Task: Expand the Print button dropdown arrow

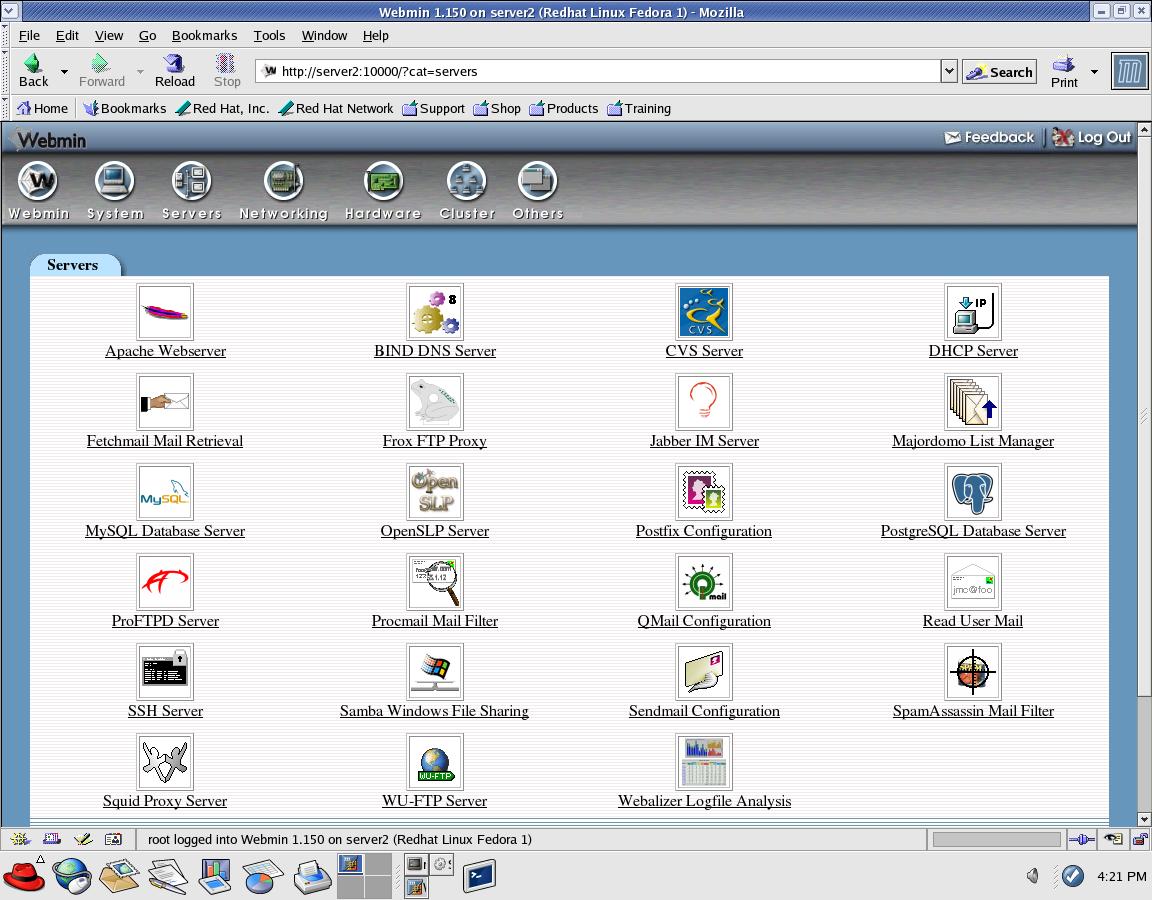Action: [x=1094, y=72]
